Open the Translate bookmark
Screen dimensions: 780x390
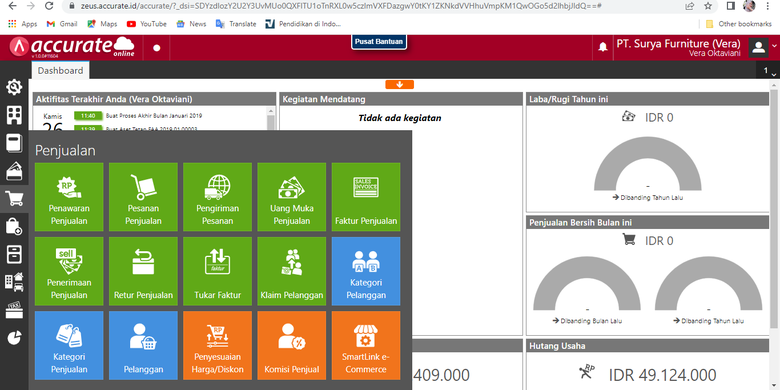236,24
